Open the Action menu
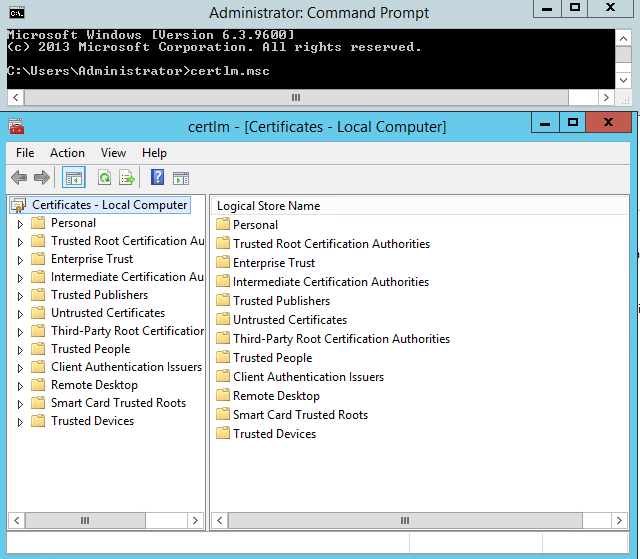Image resolution: width=640 pixels, height=559 pixels. [67, 153]
